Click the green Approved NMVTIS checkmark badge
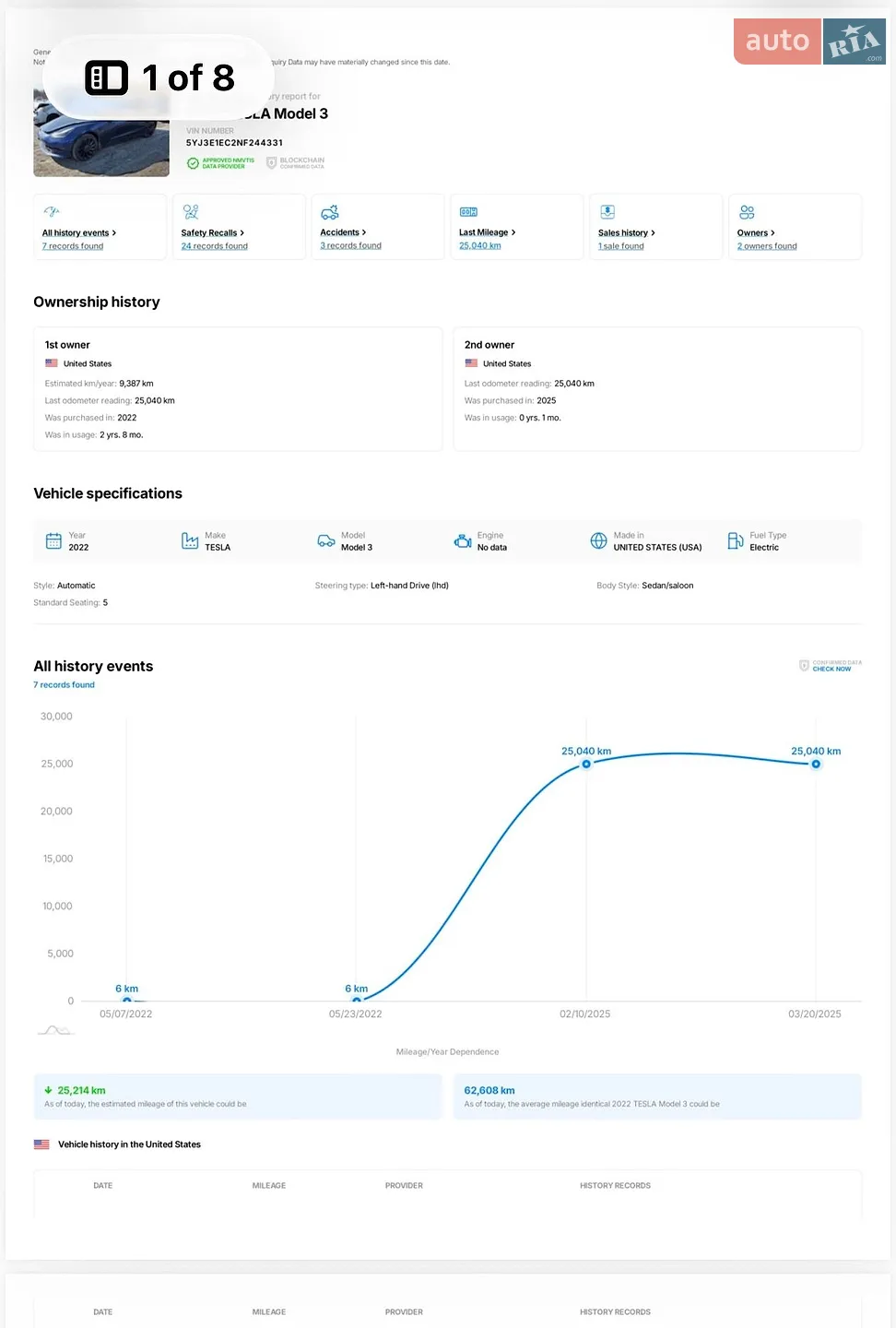The image size is (896, 1328). [x=220, y=163]
